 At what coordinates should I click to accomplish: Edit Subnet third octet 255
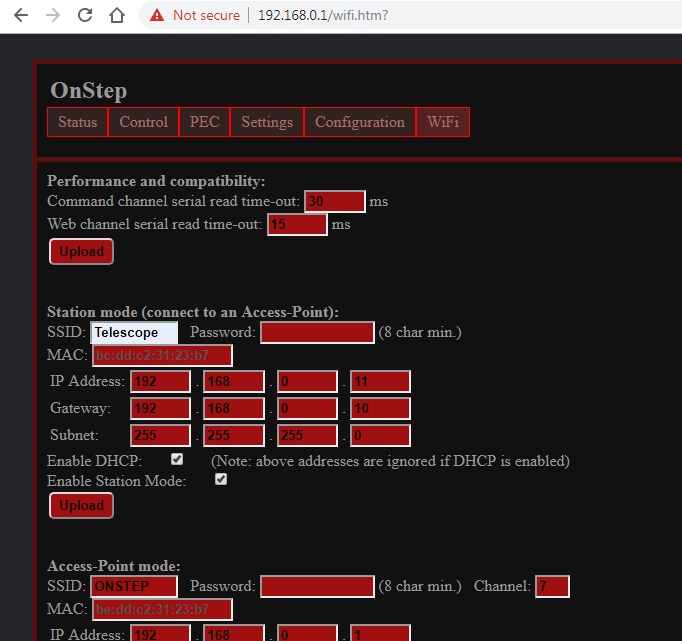point(307,435)
